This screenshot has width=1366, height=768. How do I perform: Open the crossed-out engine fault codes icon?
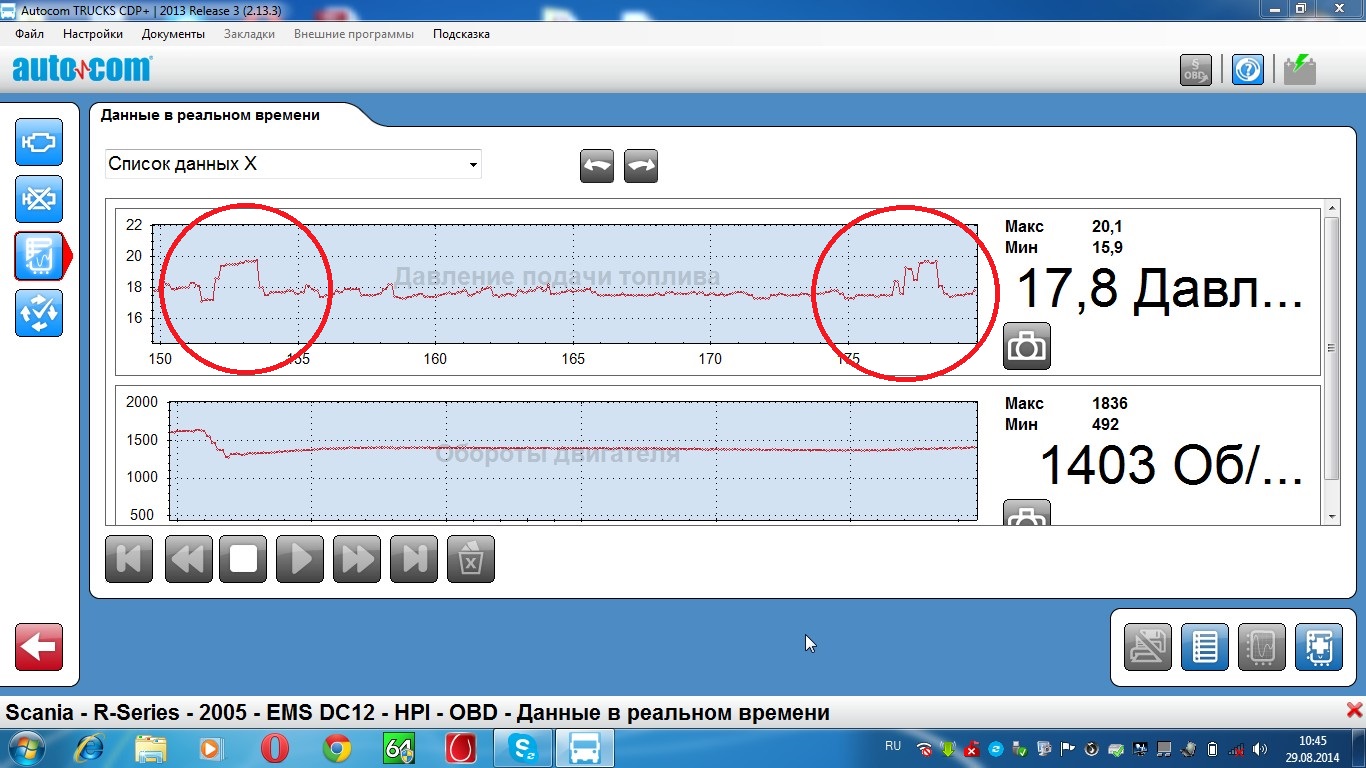click(x=39, y=199)
